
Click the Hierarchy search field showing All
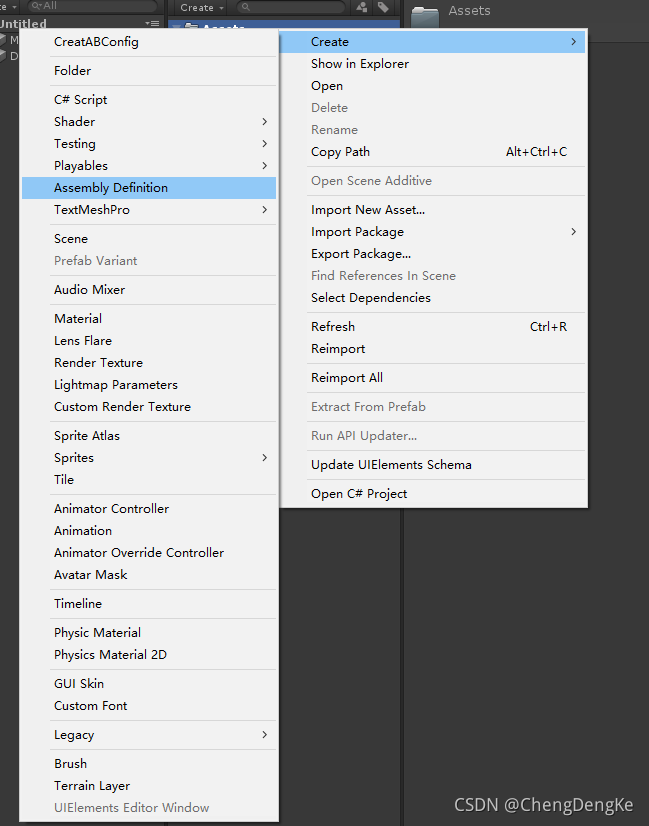pos(92,6)
